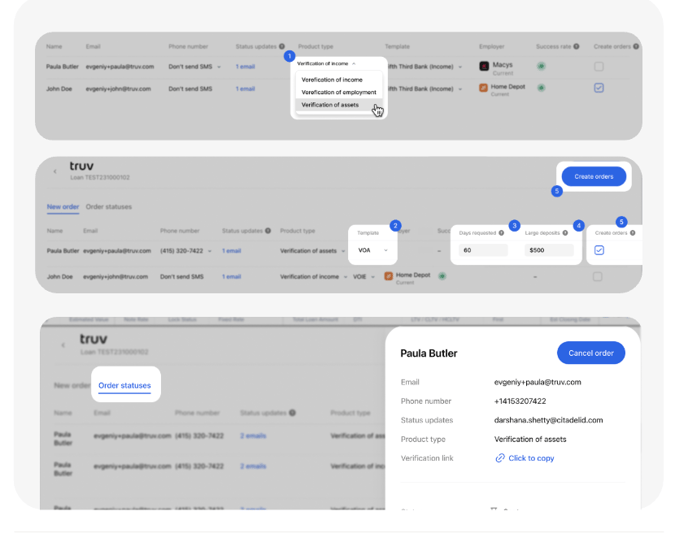
Task: Switch to the highlighted Order statuses tab
Action: (125, 386)
